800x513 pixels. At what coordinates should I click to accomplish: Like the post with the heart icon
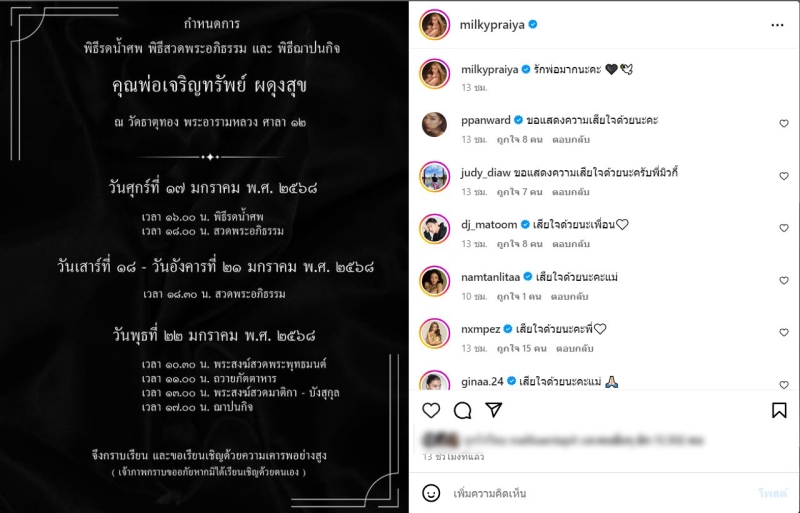[x=431, y=410]
